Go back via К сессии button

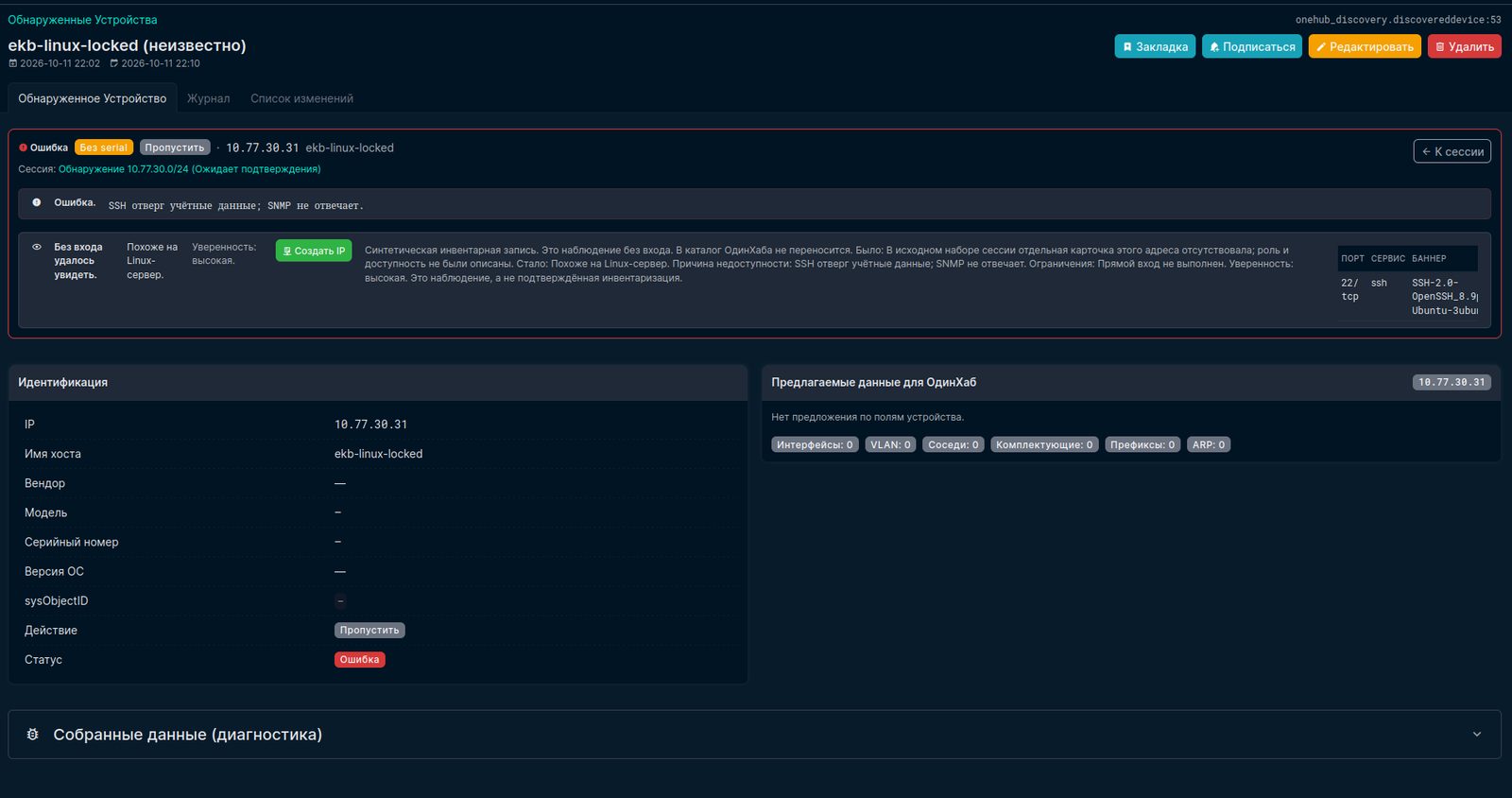1452,151
